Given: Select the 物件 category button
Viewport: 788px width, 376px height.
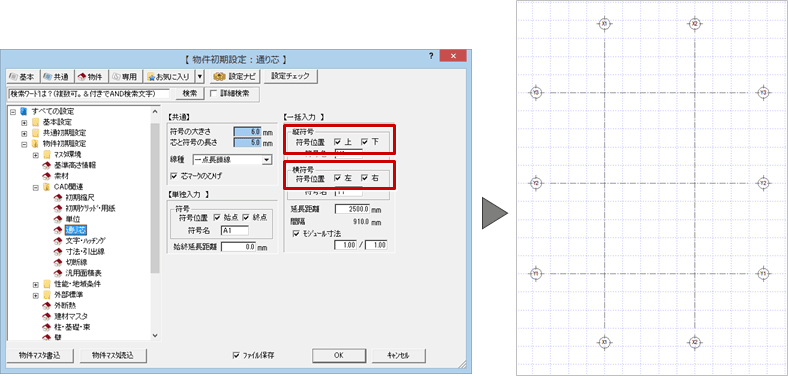Looking at the screenshot, I should point(90,77).
